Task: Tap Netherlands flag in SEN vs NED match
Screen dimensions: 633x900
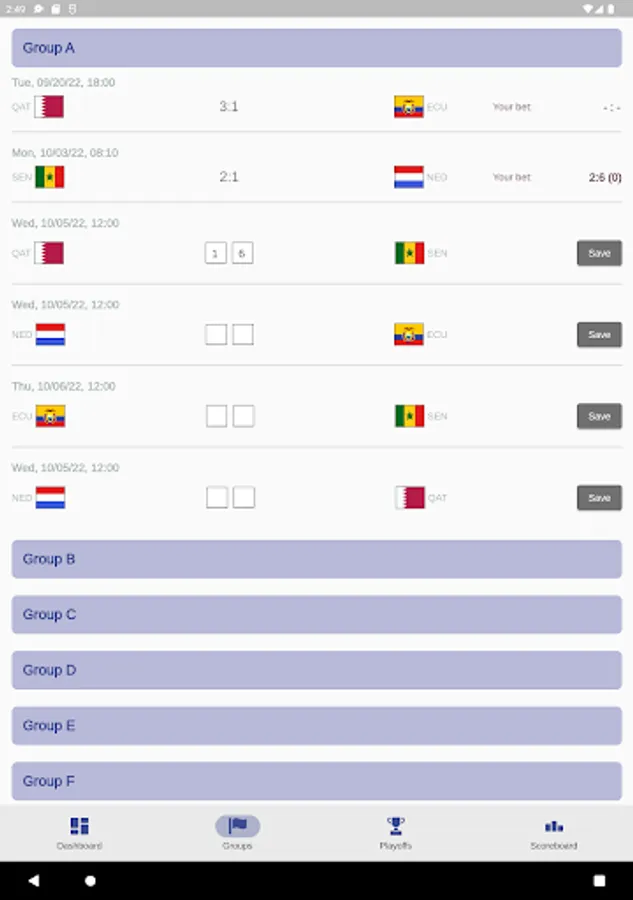Action: pos(409,177)
